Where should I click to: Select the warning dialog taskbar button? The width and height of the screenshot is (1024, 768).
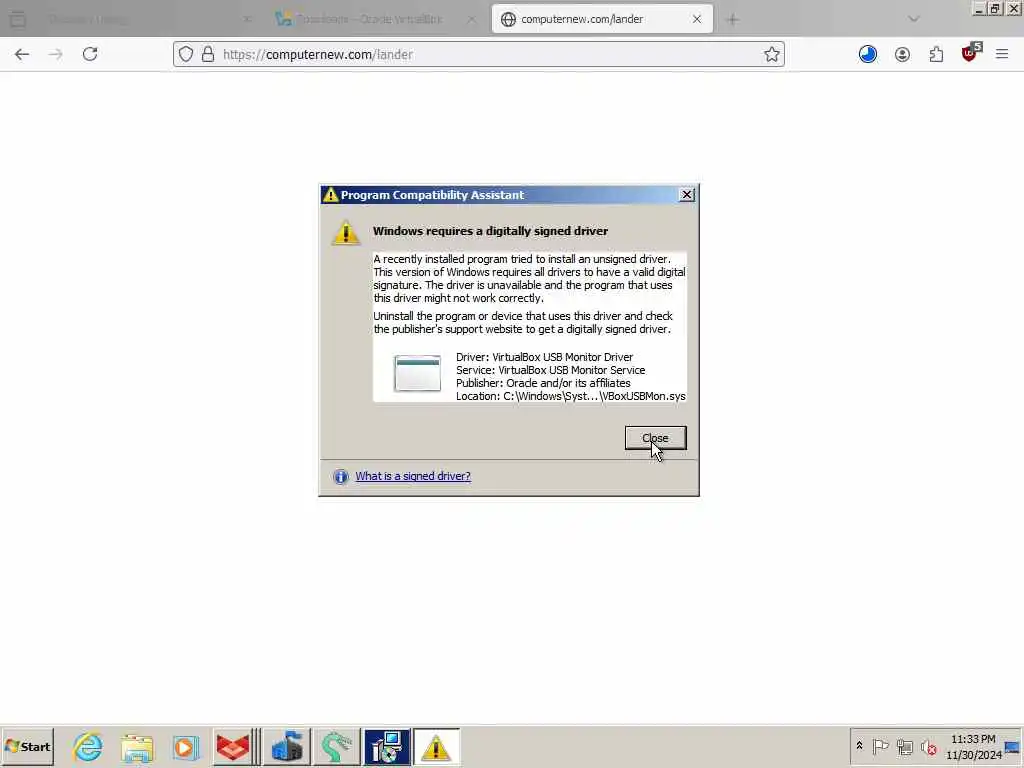[436, 747]
